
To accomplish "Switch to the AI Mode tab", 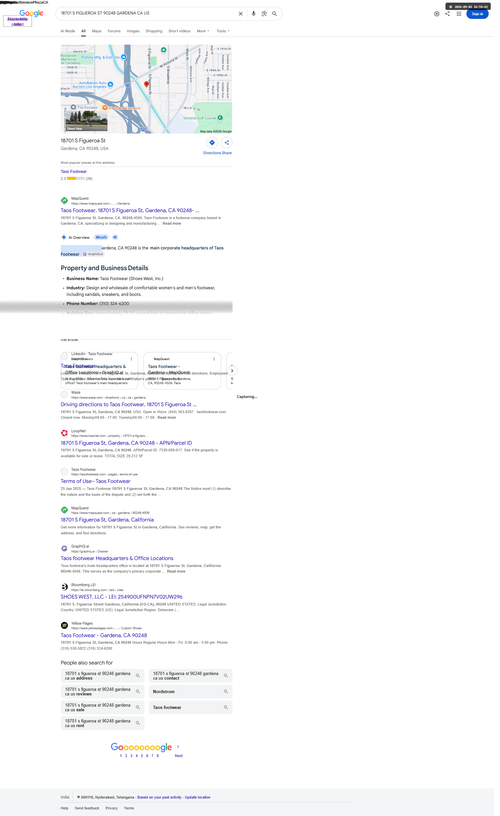I will click(x=68, y=31).
